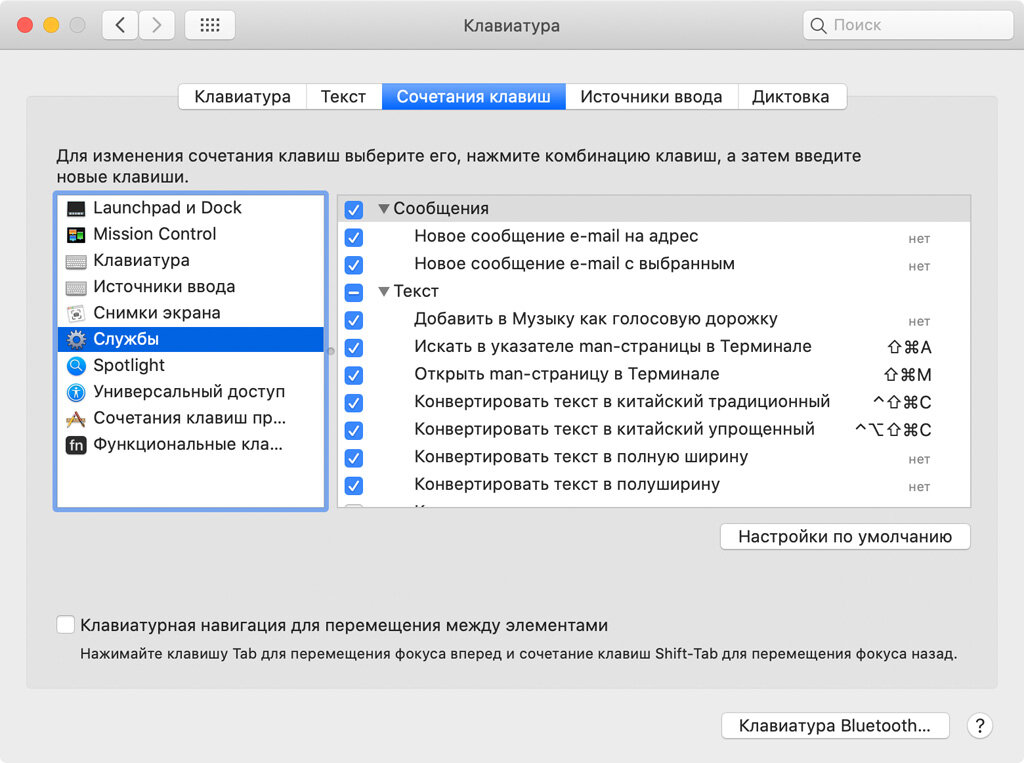Viewport: 1024px width, 763px height.
Task: Click the Сочетания клавиш пр... app icon
Action: (x=76, y=419)
